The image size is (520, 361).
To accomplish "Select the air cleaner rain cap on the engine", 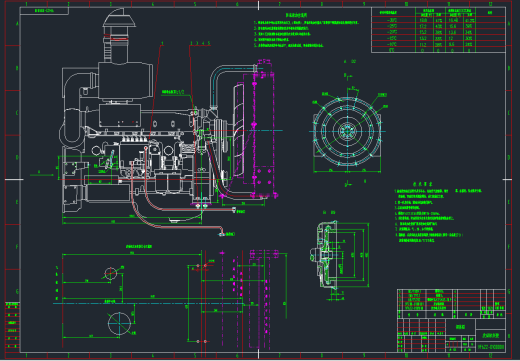I will pos(119,18).
